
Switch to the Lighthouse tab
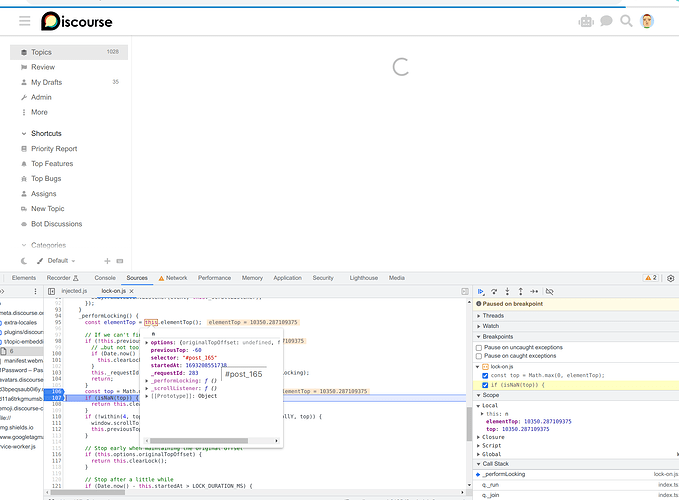tap(364, 278)
